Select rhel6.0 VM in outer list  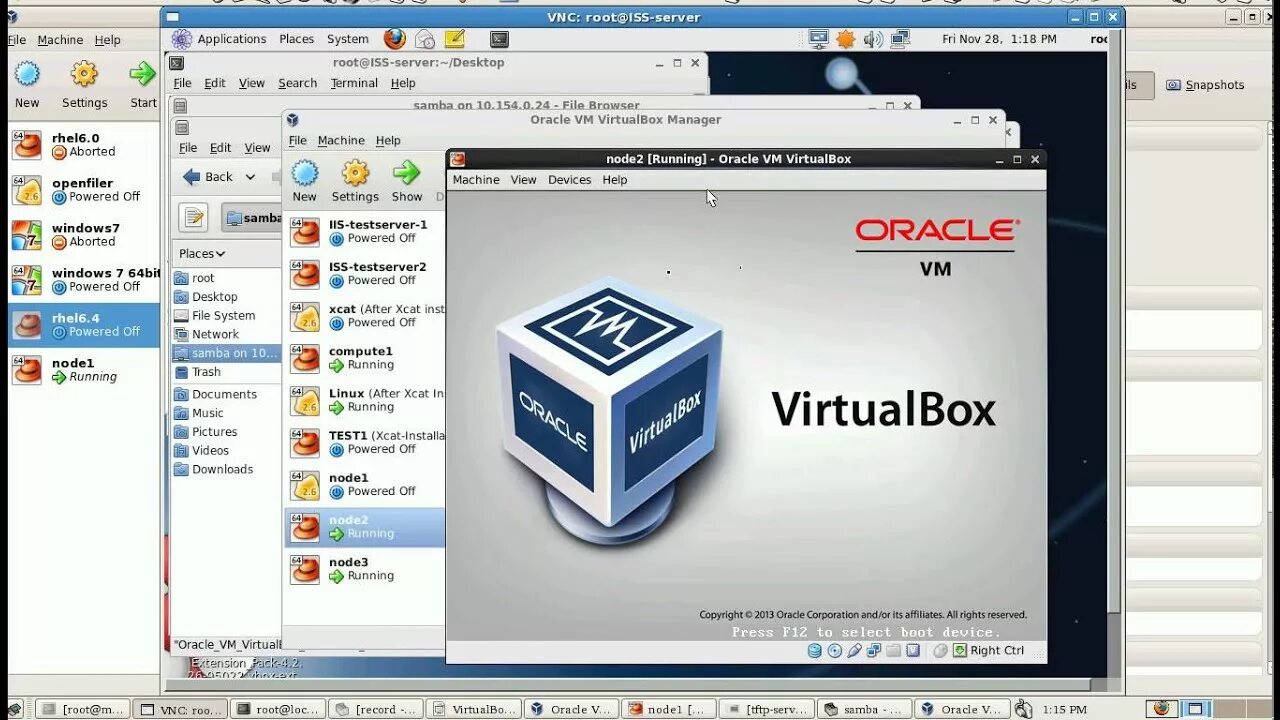pyautogui.click(x=84, y=145)
